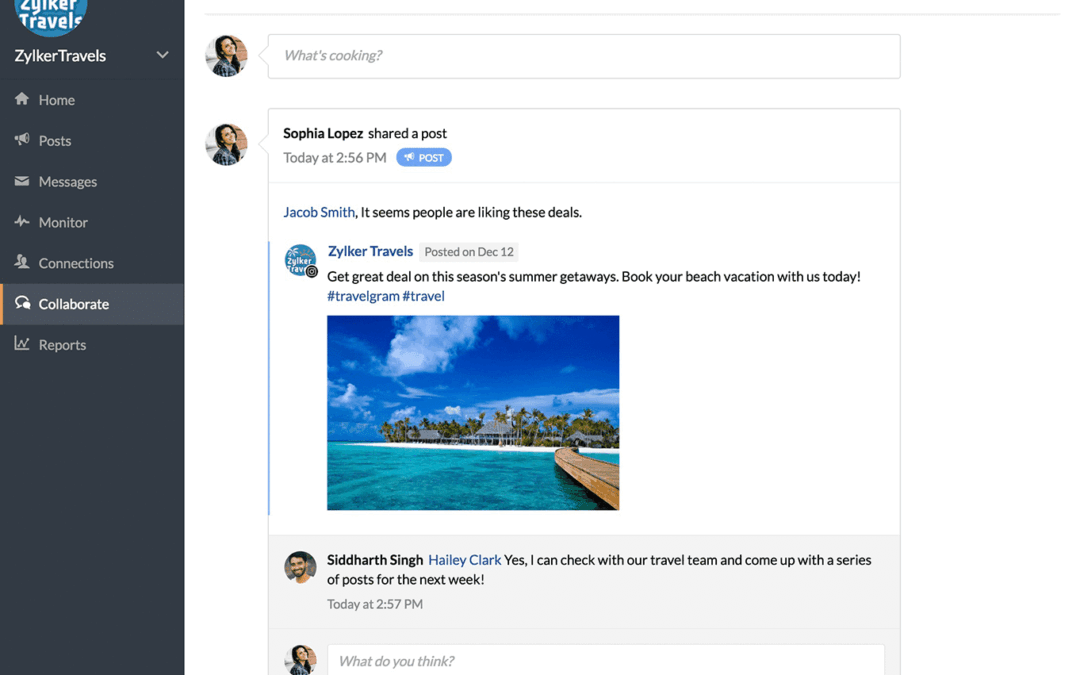Click avatar beside "What's cooking?" box
The image size is (1080, 675).
[226, 56]
